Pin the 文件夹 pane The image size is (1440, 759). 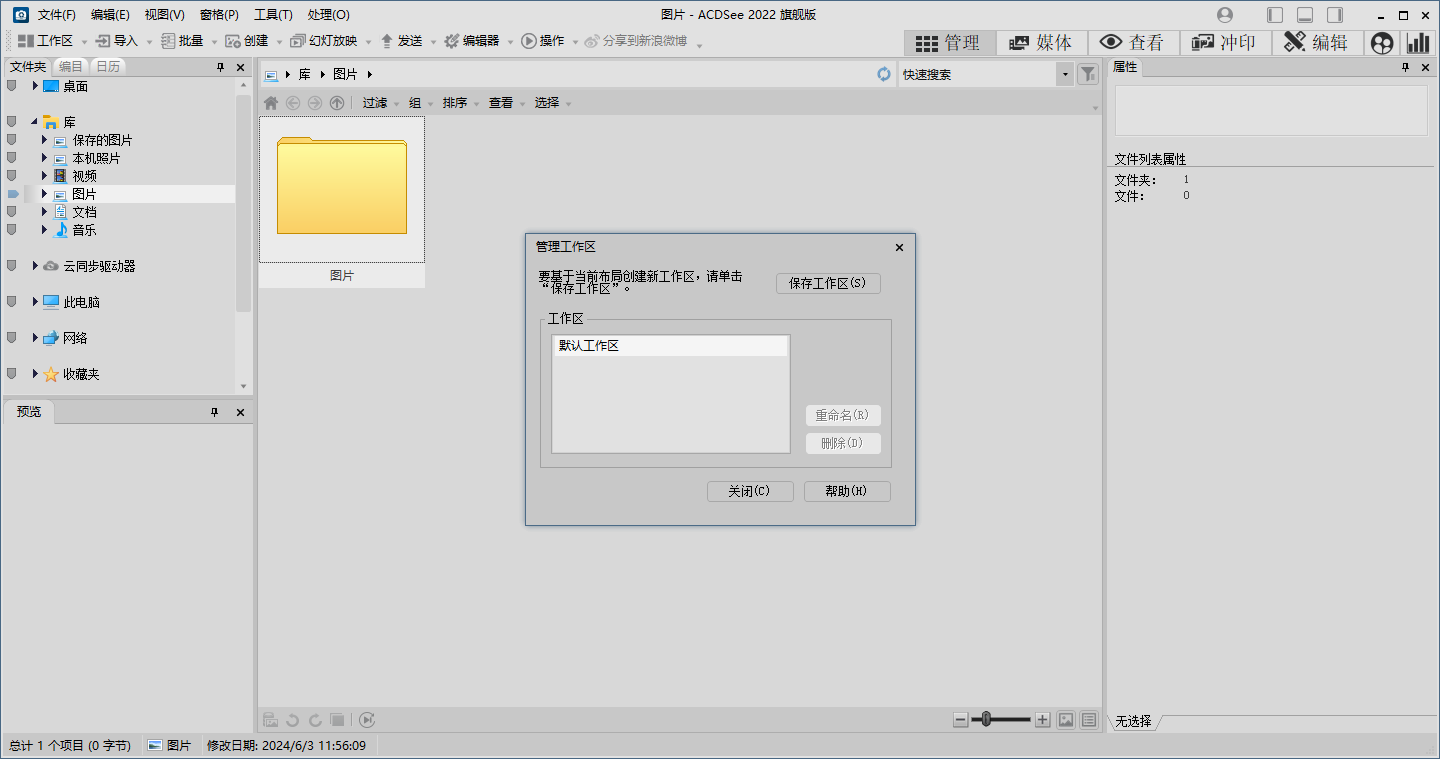click(x=220, y=67)
